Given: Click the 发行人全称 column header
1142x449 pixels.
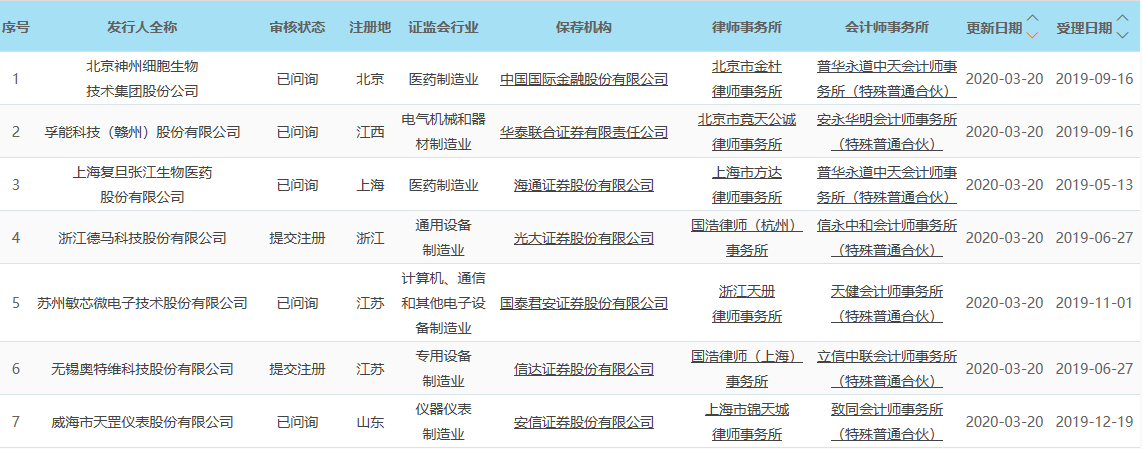Looking at the screenshot, I should 142,28.
